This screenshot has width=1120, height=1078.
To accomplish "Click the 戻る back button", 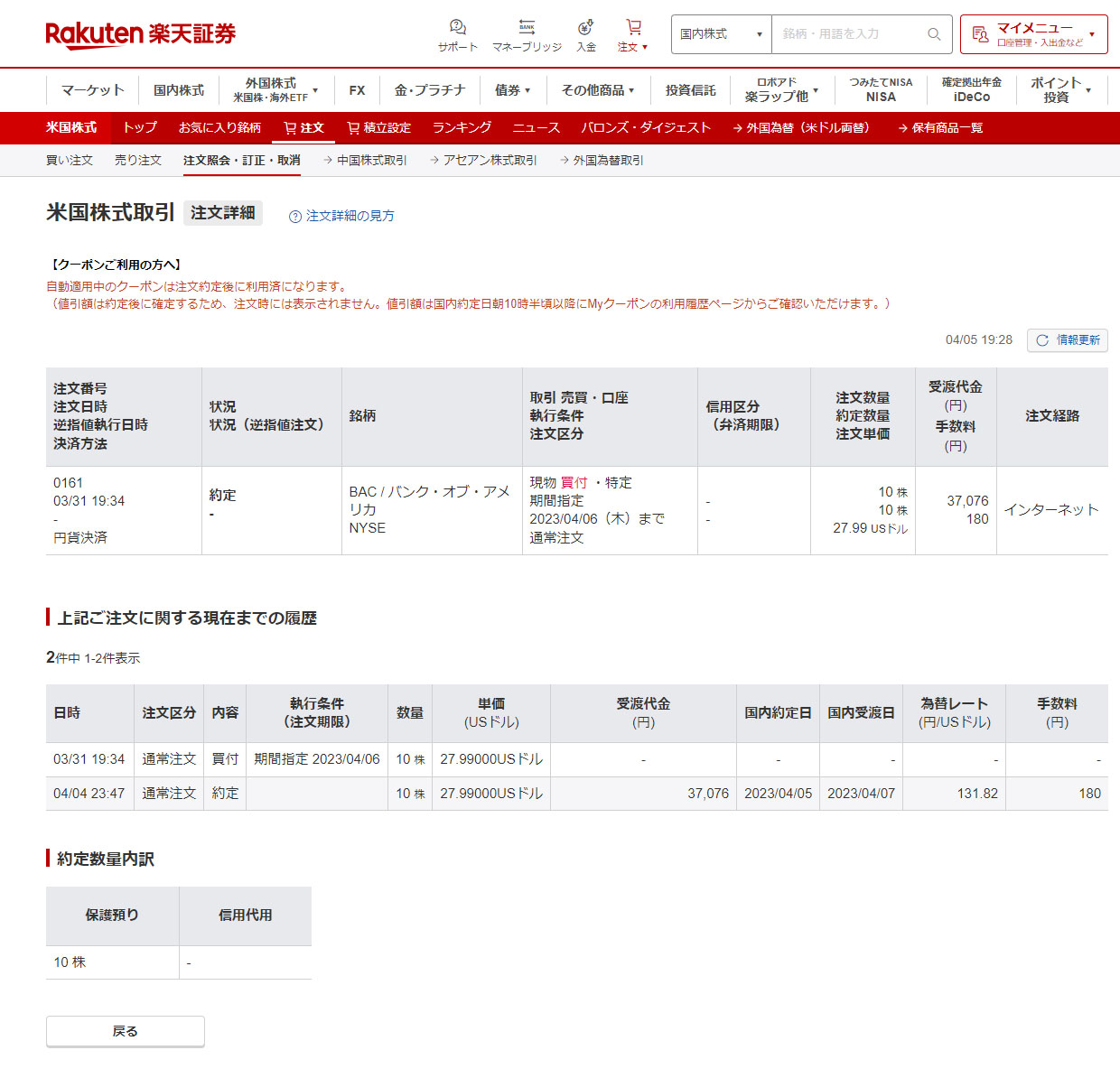I will click(x=126, y=1031).
